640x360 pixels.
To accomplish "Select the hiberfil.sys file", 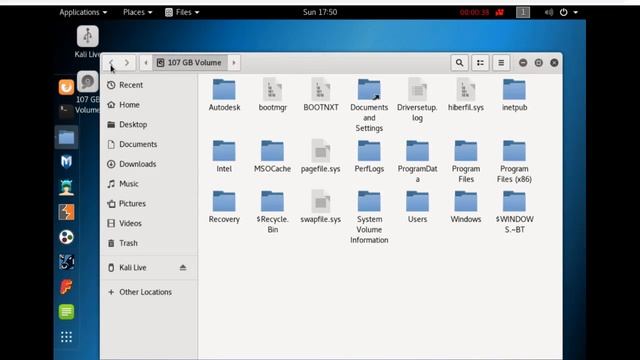I will tap(466, 95).
